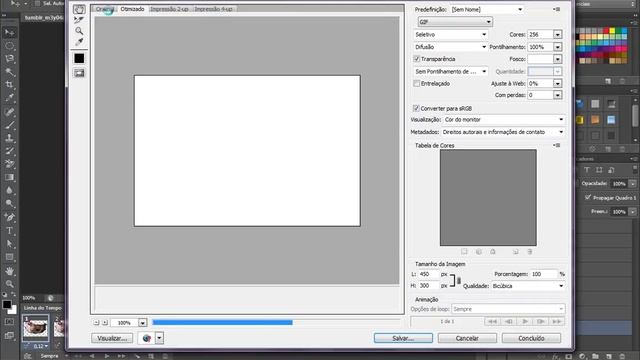Screen dimensions: 640x360
Task: Toggle slices visibility icon in dialog
Action: 79,73
